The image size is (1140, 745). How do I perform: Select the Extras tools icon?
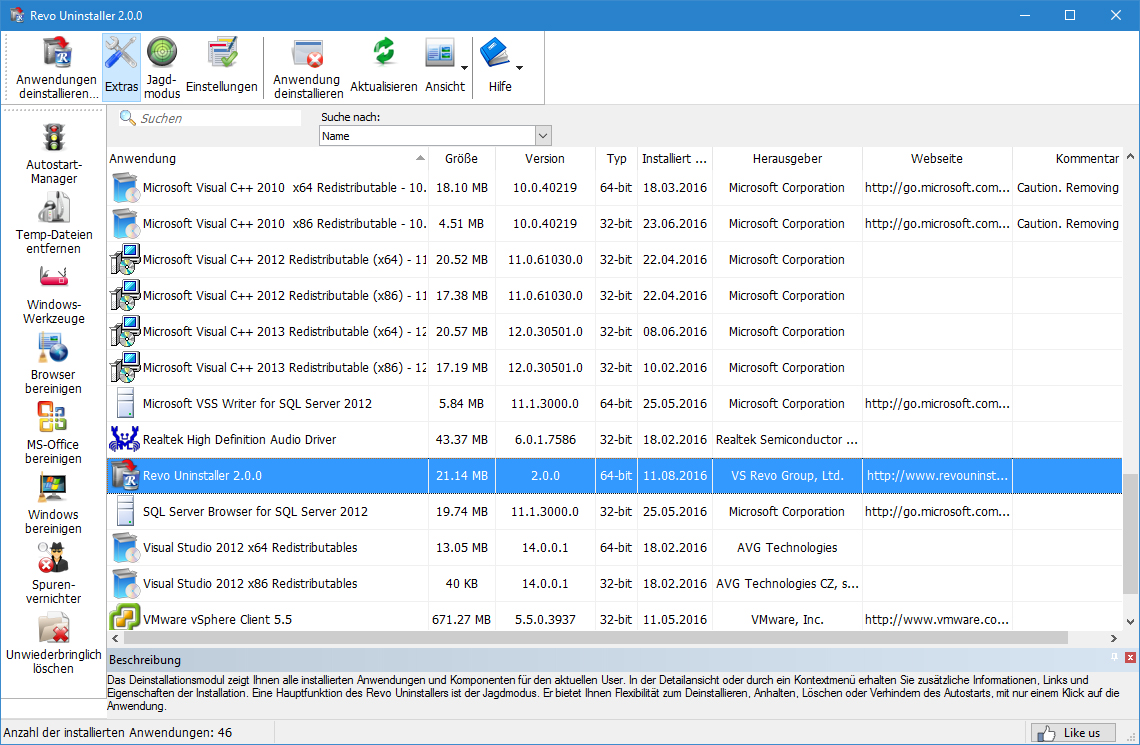(121, 53)
